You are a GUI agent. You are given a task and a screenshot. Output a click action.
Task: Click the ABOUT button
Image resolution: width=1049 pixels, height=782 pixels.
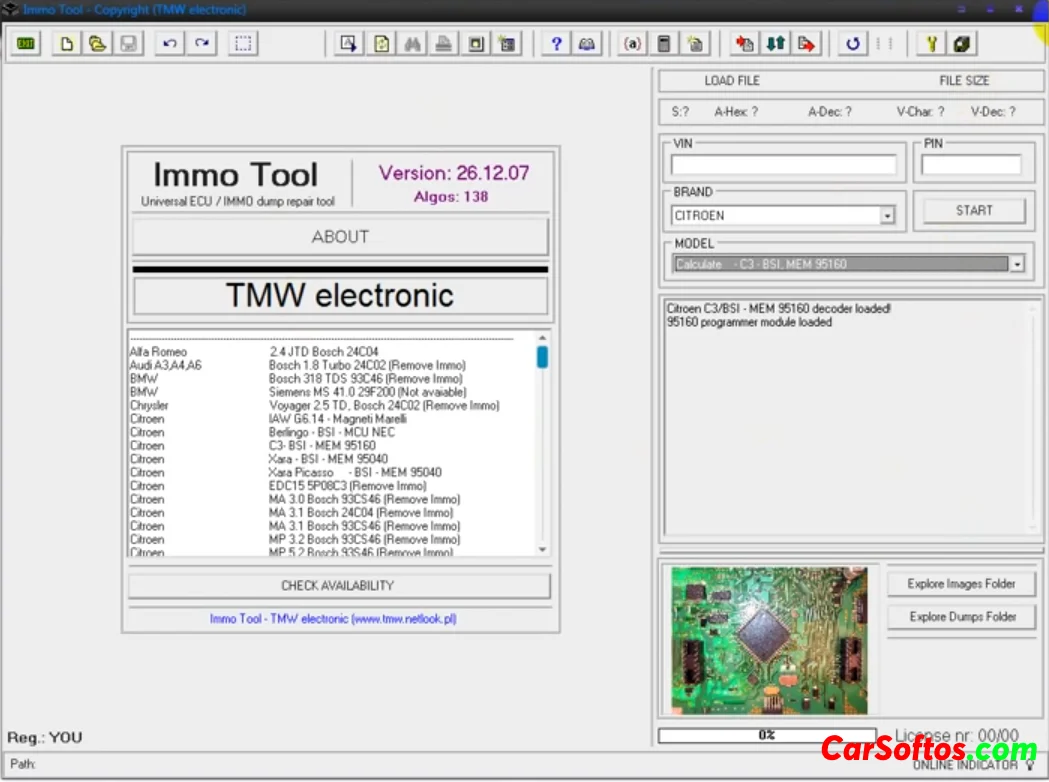pos(340,237)
